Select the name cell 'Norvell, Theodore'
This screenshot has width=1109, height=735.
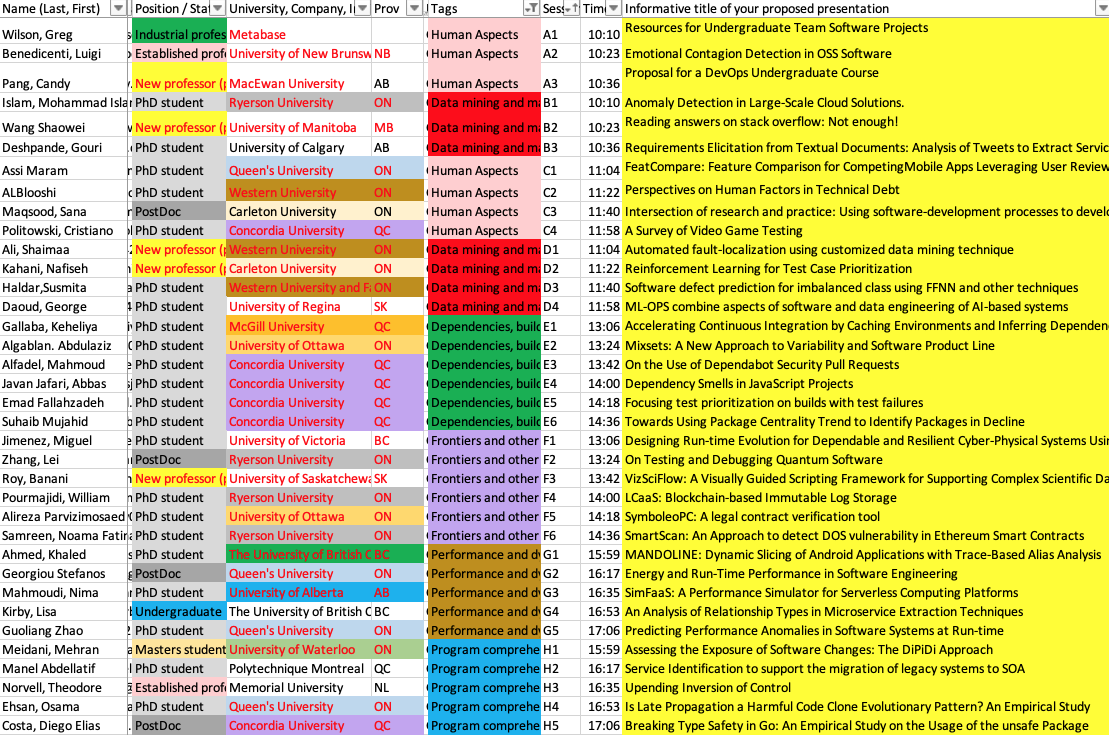pyautogui.click(x=65, y=688)
